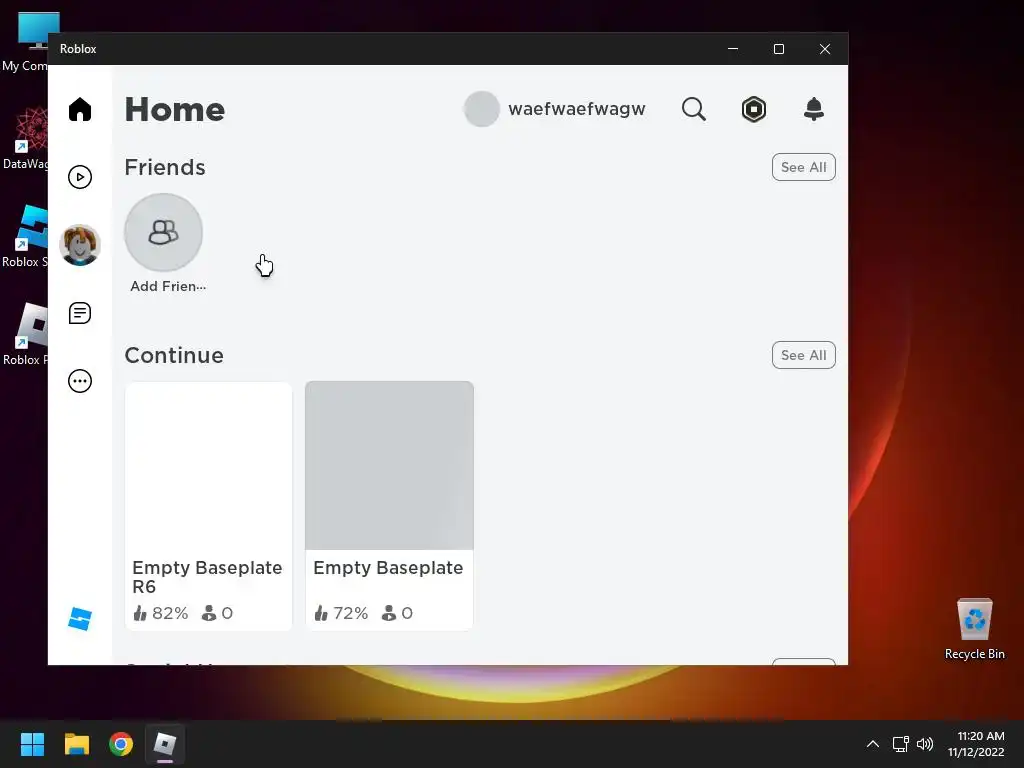Open the volume speaker tray icon
Image resolution: width=1024 pixels, height=768 pixels.
(925, 744)
